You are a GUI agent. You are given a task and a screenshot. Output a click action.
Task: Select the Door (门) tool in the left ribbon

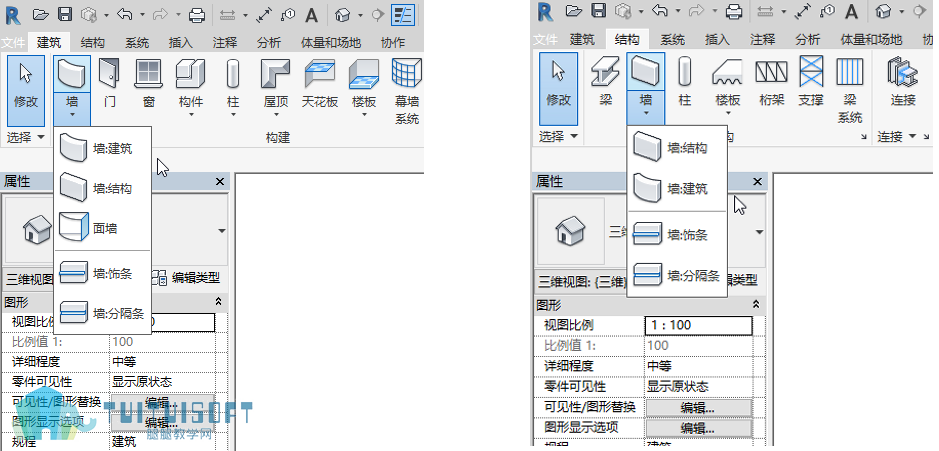[x=109, y=83]
